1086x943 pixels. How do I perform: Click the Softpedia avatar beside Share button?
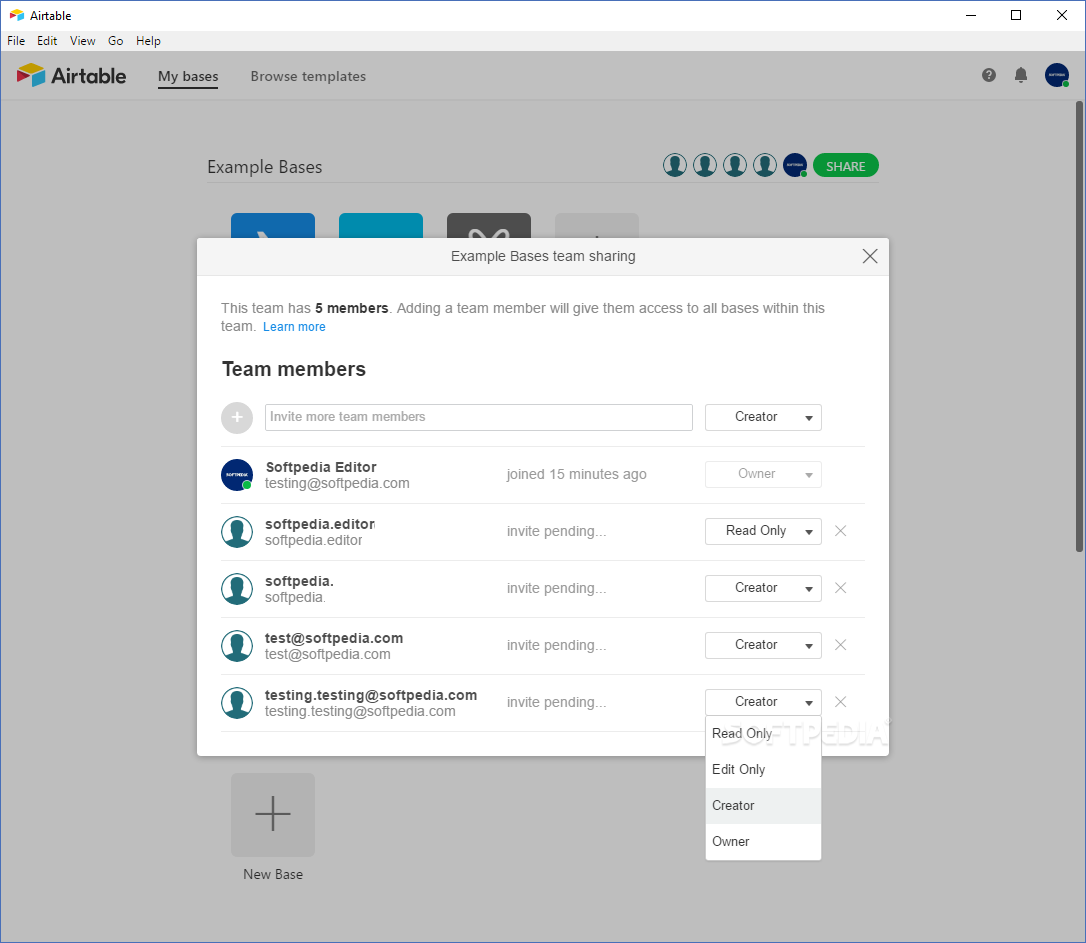794,165
